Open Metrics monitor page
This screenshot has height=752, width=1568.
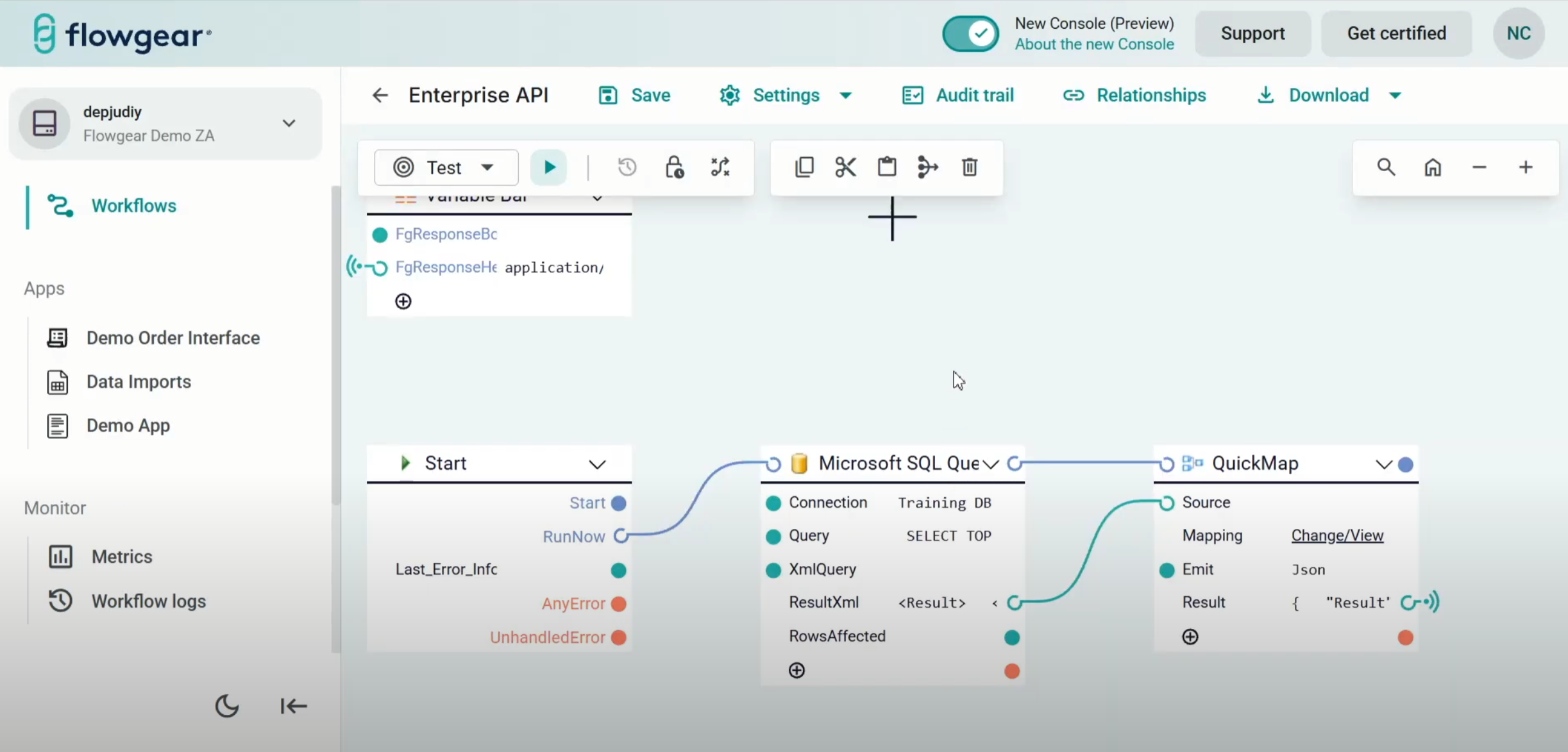(122, 556)
